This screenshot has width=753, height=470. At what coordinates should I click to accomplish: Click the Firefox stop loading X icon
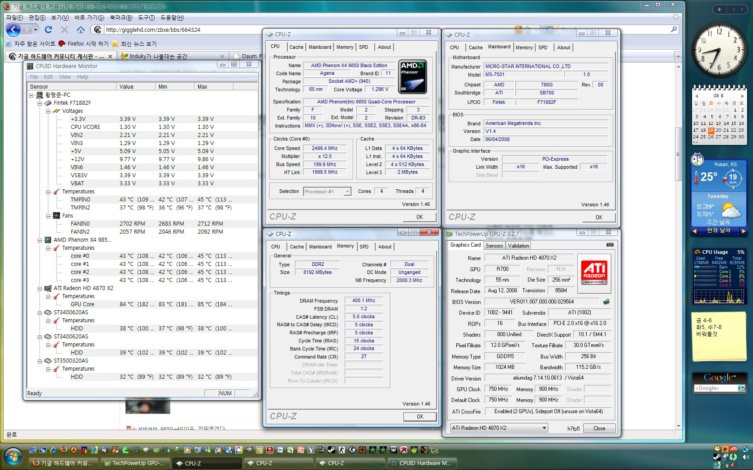(x=64, y=30)
